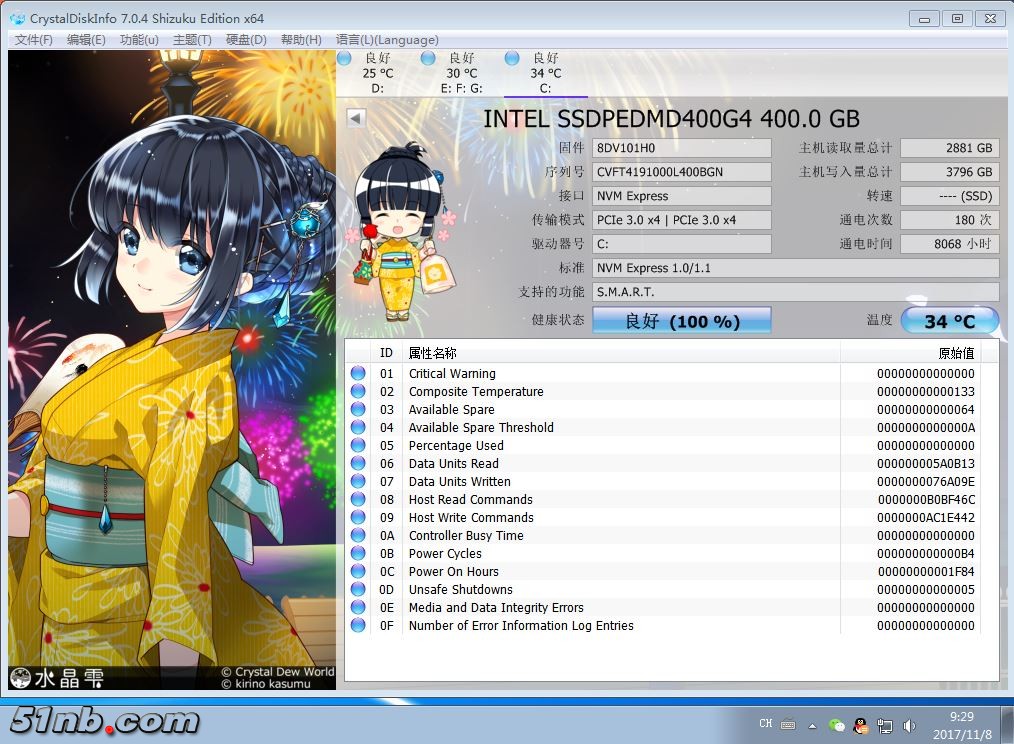Select the C: disk tab
Screen dimensions: 1014x744
pos(544,74)
